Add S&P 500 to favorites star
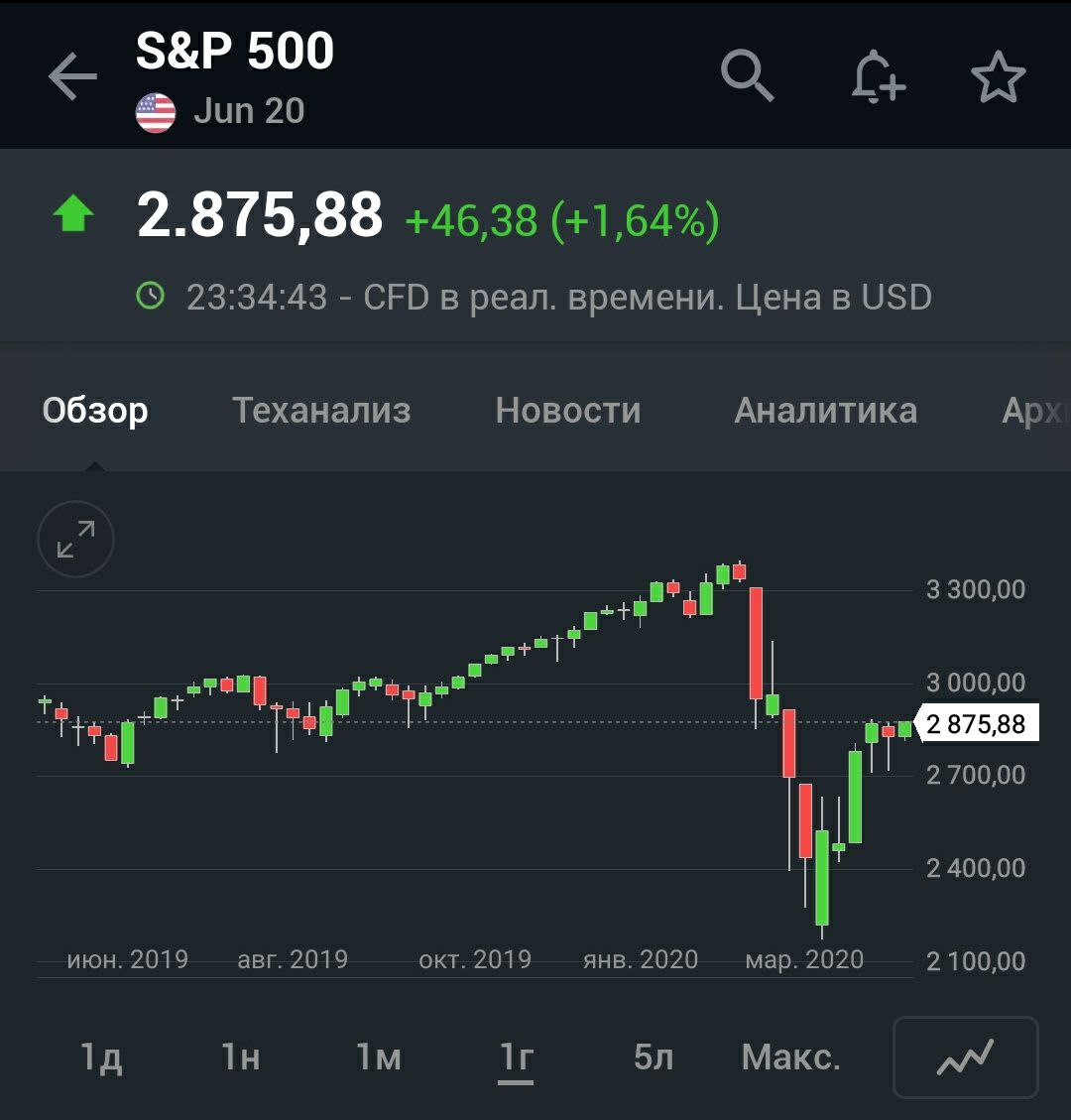Viewport: 1071px width, 1120px height. 998,76
